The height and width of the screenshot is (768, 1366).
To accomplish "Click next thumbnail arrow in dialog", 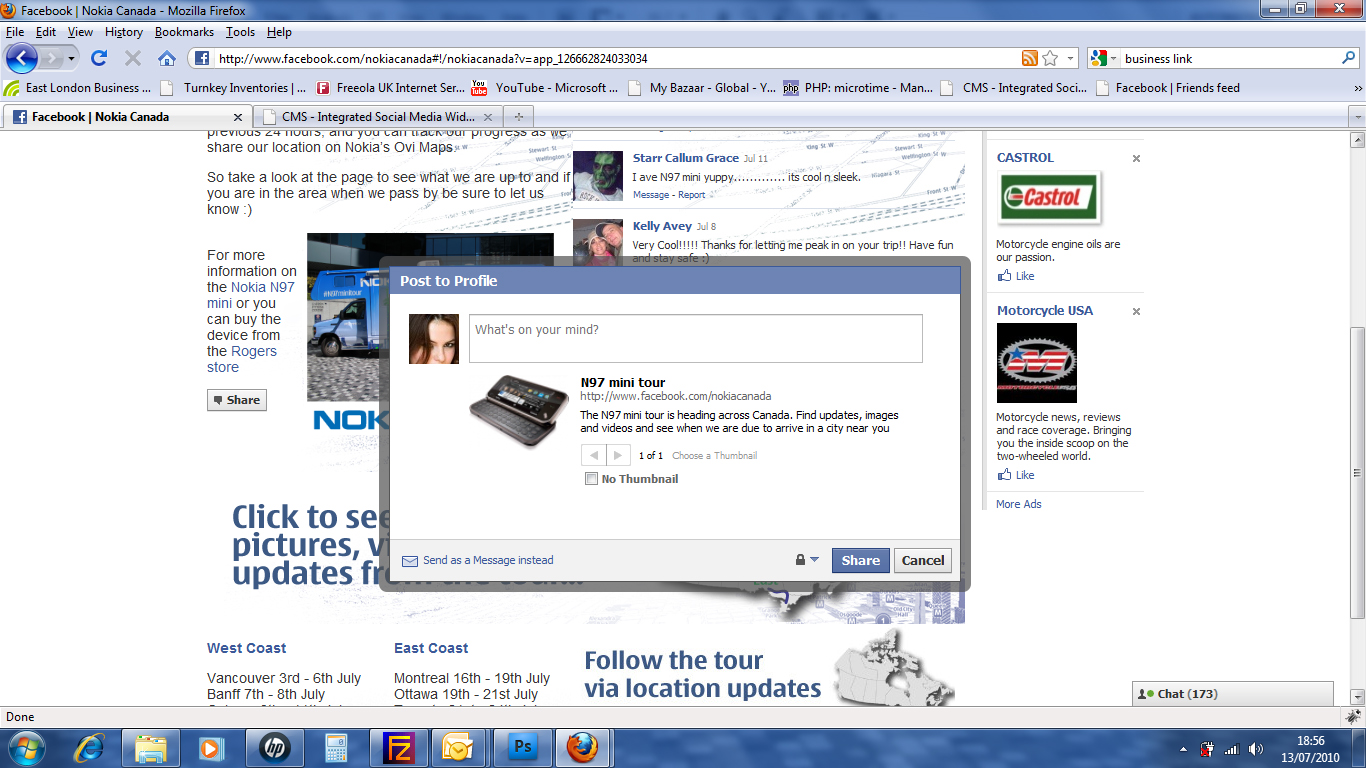I will tap(618, 455).
